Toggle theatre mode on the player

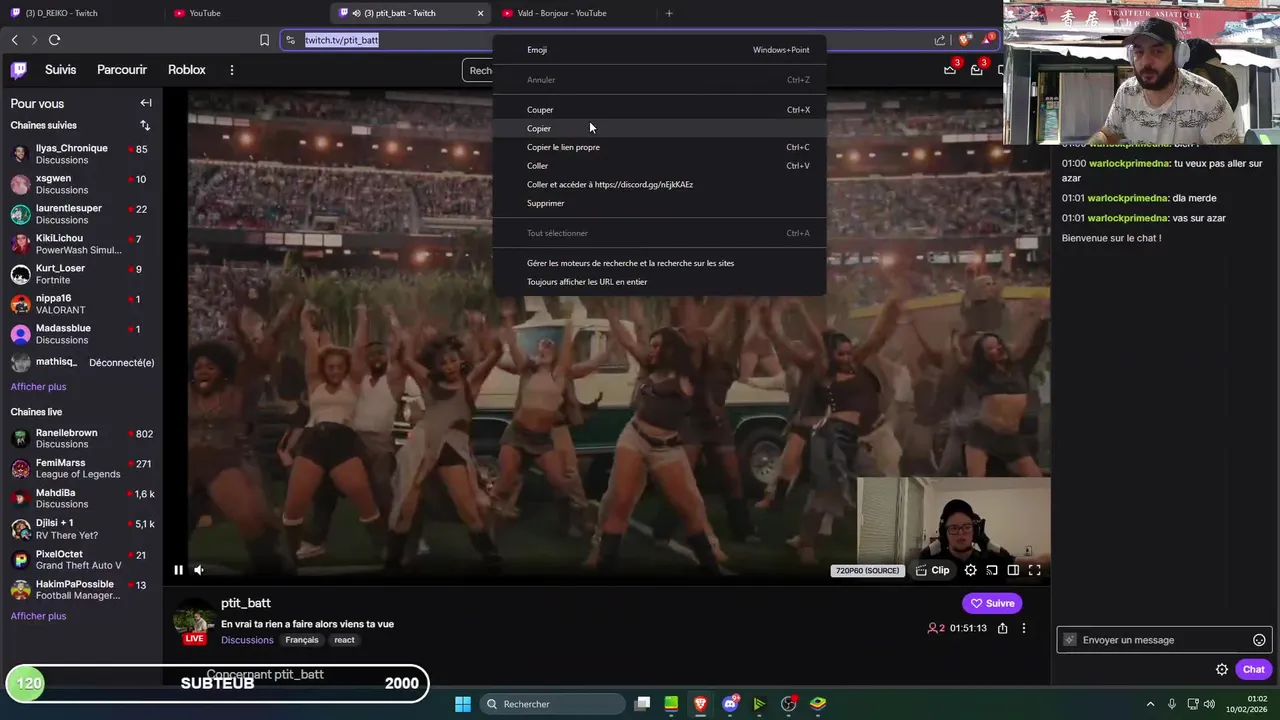click(1013, 570)
